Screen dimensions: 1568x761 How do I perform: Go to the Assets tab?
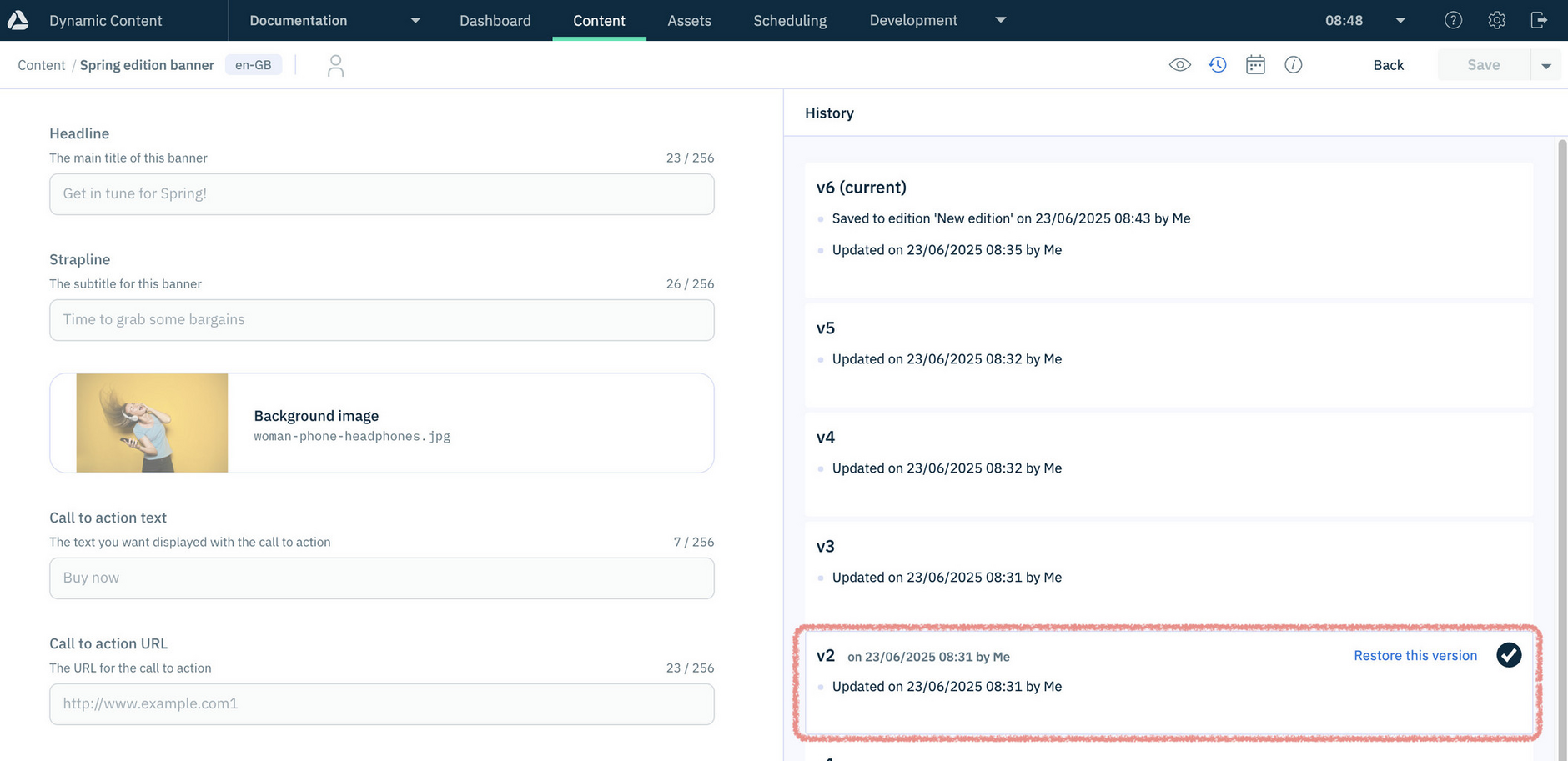(689, 20)
